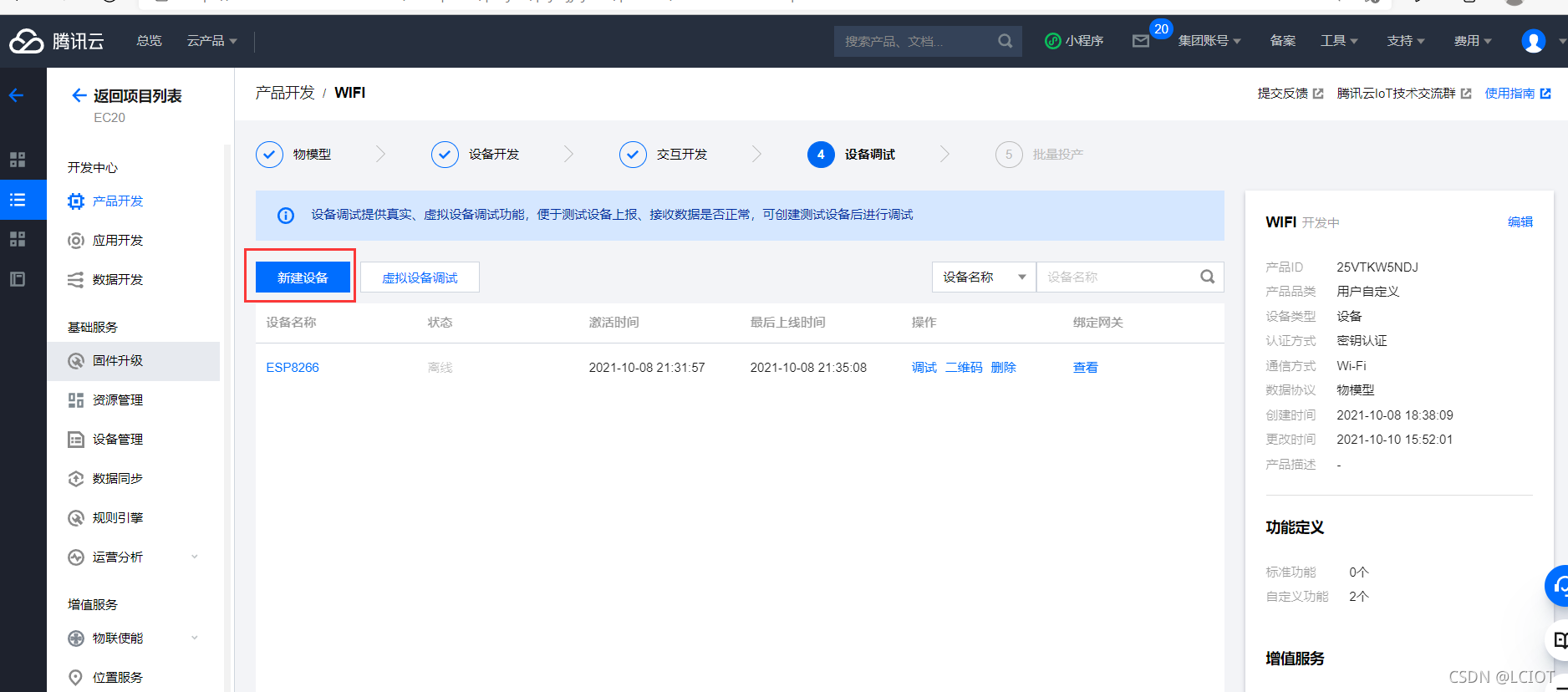Screen dimensions: 1568x692
Task: Click the 返回项目列表 back arrow
Action: (79, 95)
